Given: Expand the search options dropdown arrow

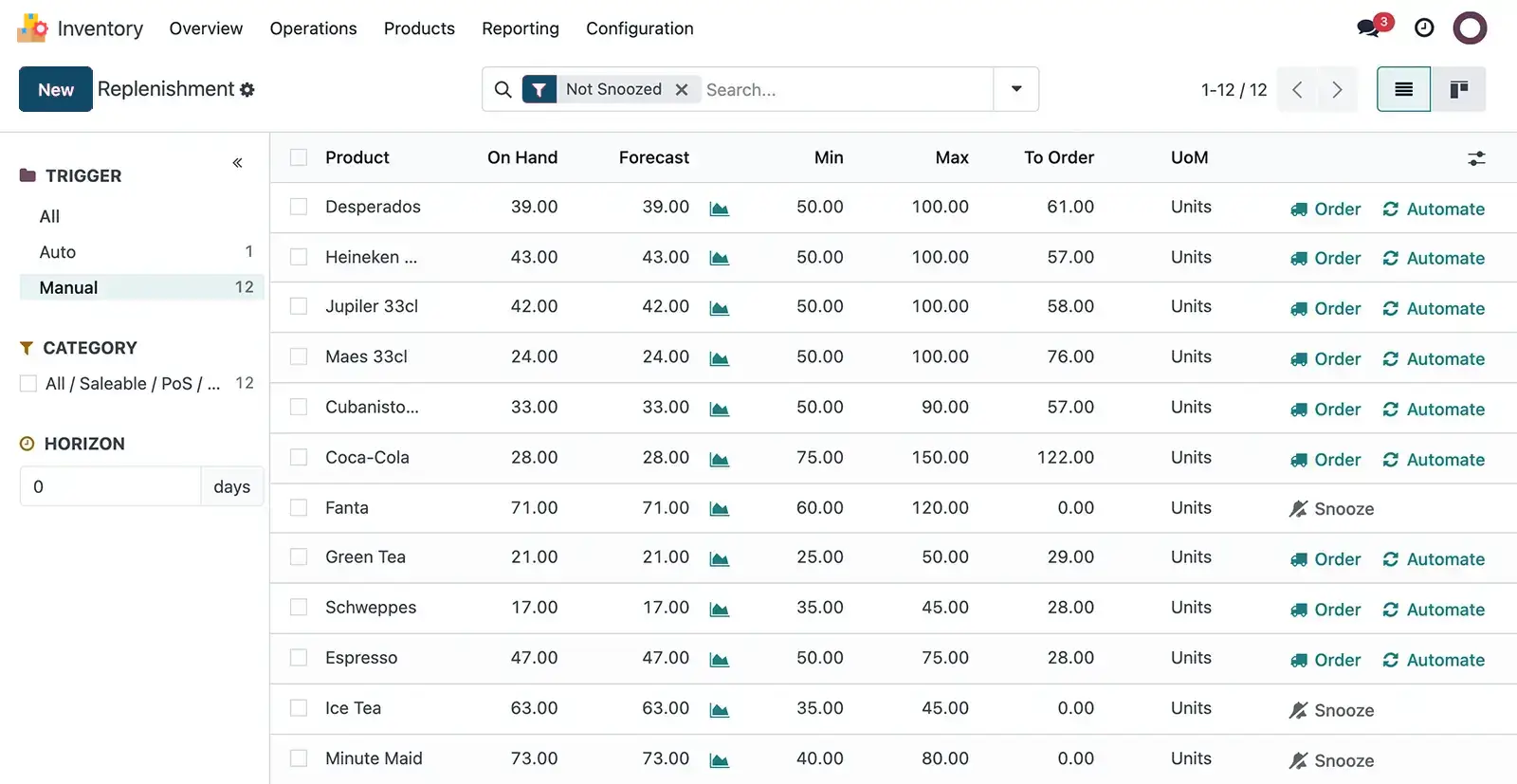Looking at the screenshot, I should coord(1016,89).
